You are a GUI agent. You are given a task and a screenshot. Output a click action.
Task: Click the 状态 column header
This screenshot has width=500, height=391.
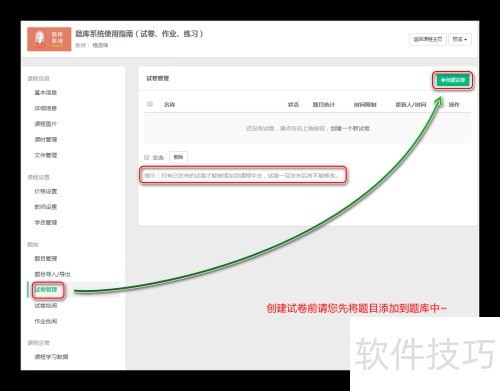pyautogui.click(x=293, y=105)
